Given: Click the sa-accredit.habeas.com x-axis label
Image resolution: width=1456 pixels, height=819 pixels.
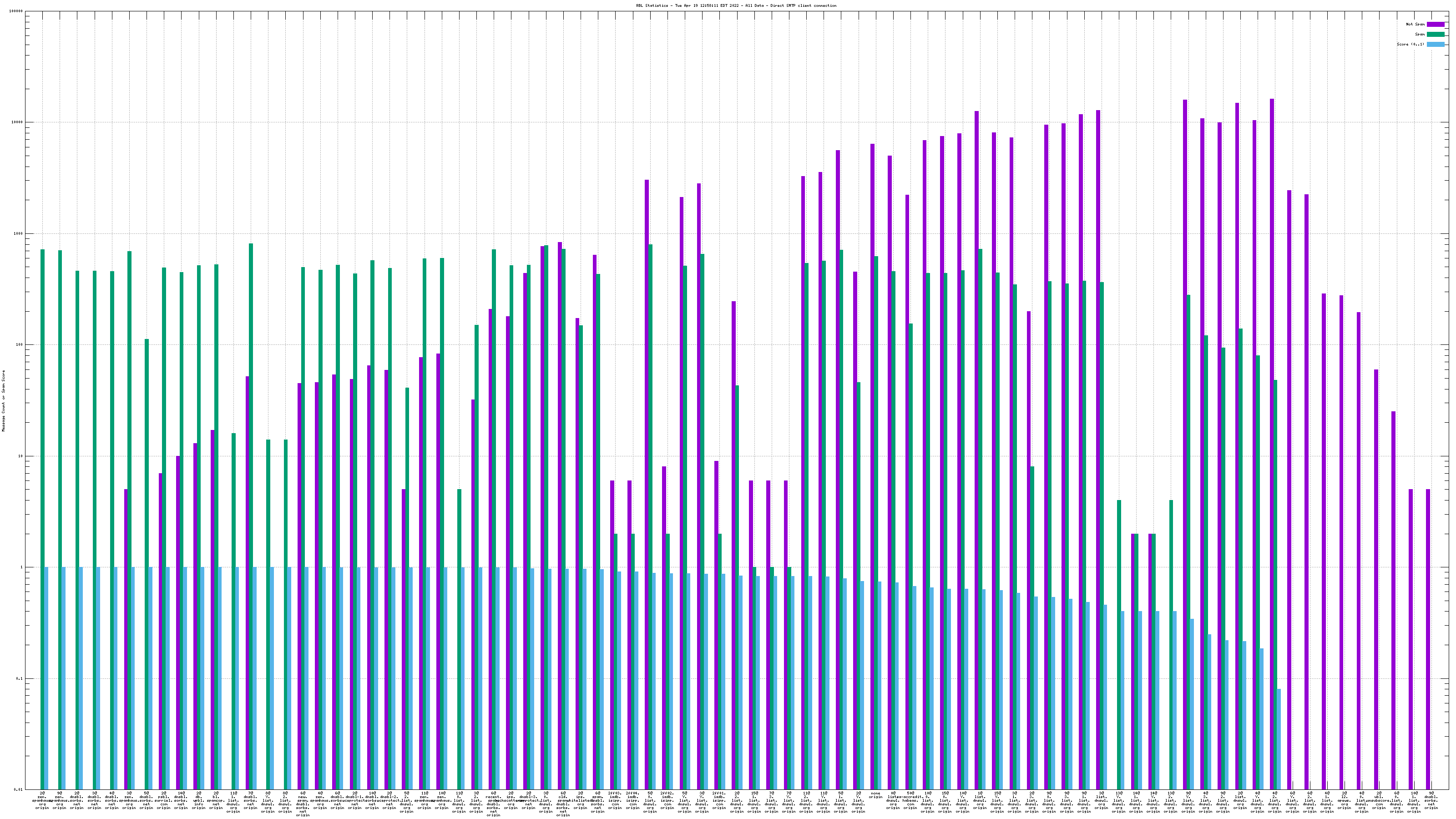Looking at the screenshot, I should [910, 800].
